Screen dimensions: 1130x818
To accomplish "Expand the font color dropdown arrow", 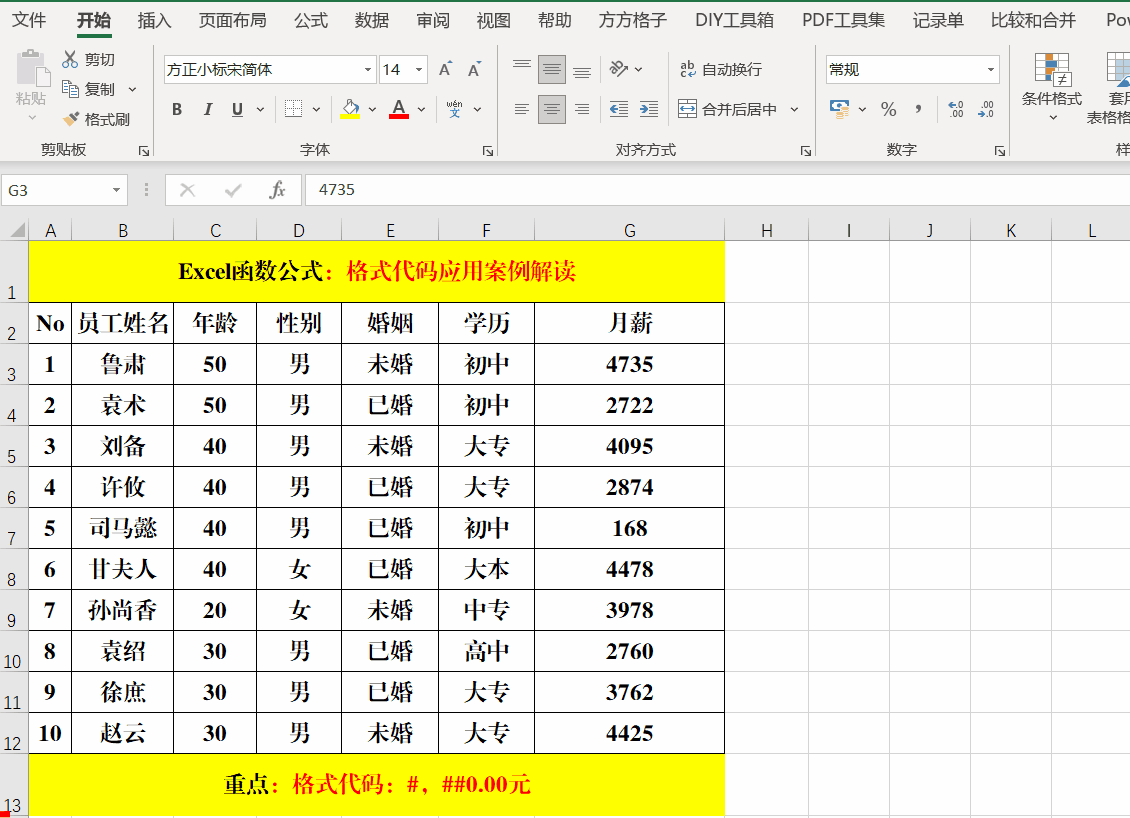I will (422, 109).
